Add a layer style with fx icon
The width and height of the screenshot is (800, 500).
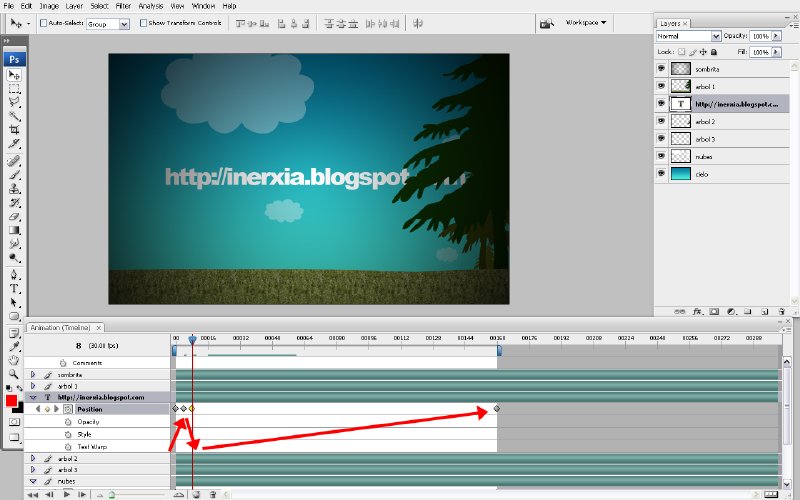pyautogui.click(x=697, y=311)
